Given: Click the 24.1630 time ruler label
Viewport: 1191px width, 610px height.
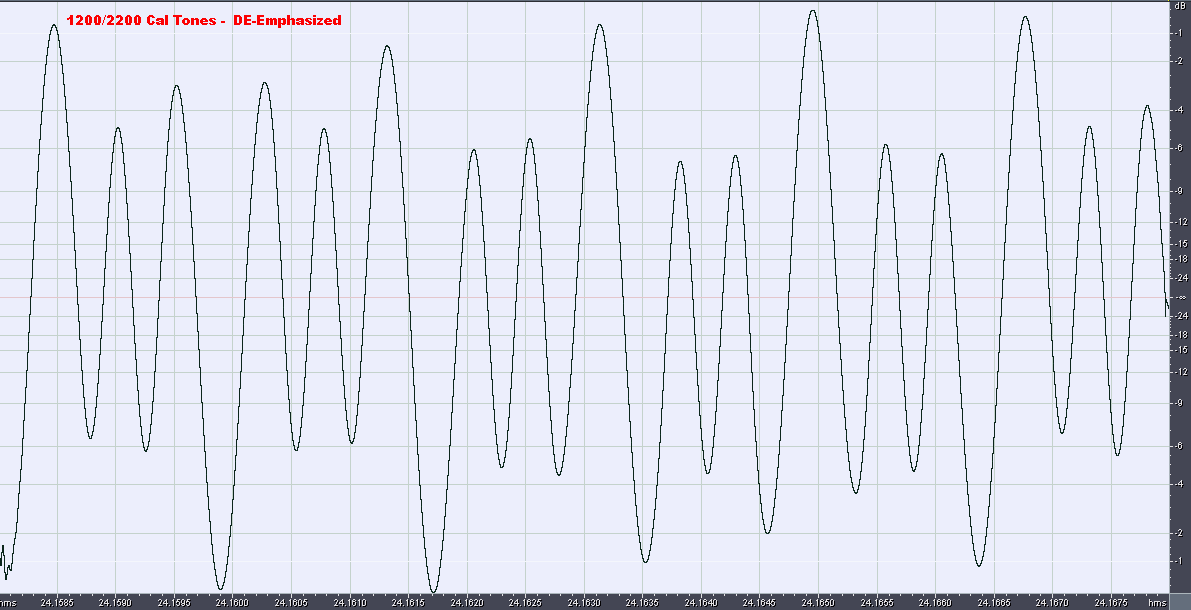Looking at the screenshot, I should pos(584,603).
